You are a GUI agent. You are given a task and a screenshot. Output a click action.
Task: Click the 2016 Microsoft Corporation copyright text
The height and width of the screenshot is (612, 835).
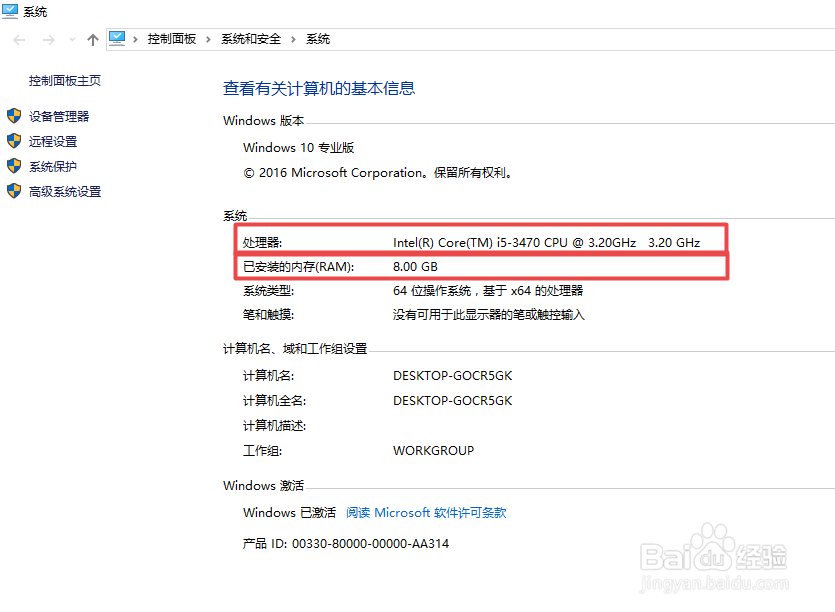pyautogui.click(x=379, y=173)
